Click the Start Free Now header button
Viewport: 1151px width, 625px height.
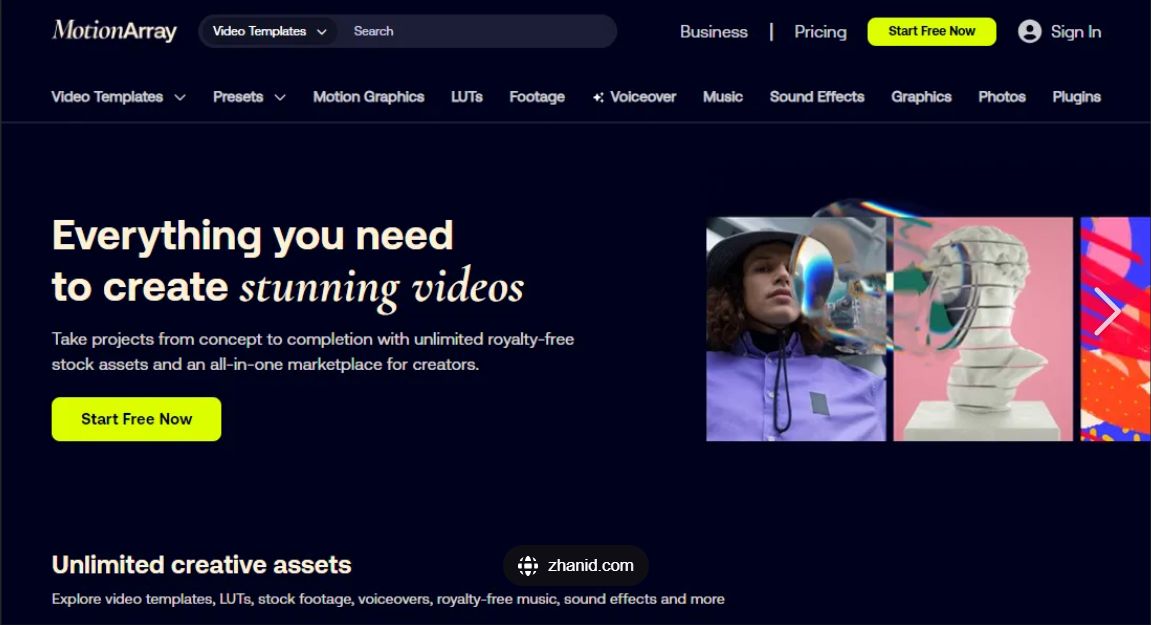pos(932,32)
